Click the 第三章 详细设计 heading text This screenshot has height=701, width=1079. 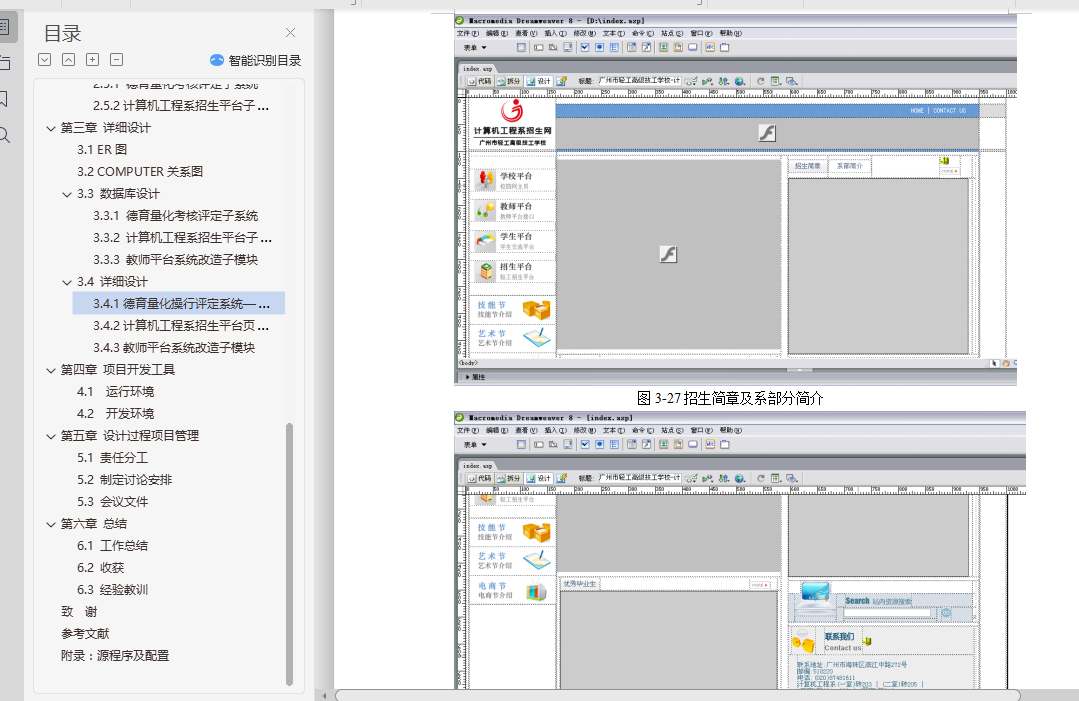(x=105, y=128)
